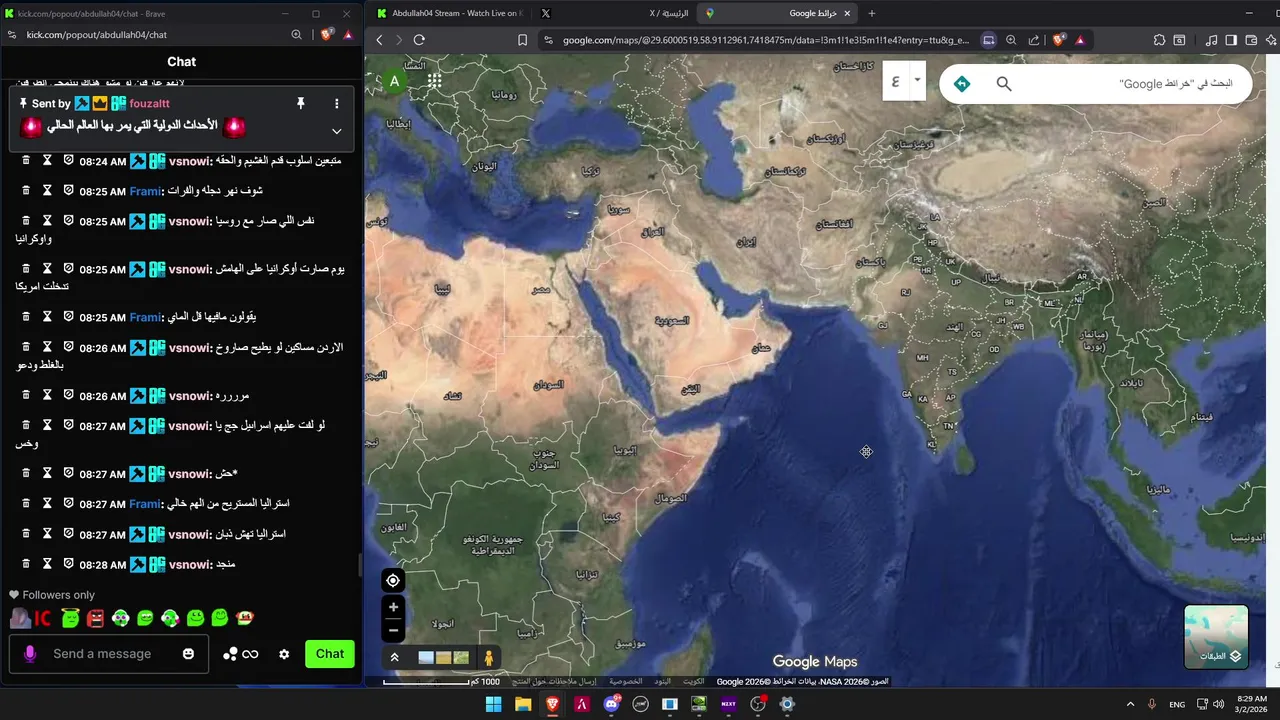Click the blue directions diamond icon
The width and height of the screenshot is (1280, 720).
click(962, 84)
